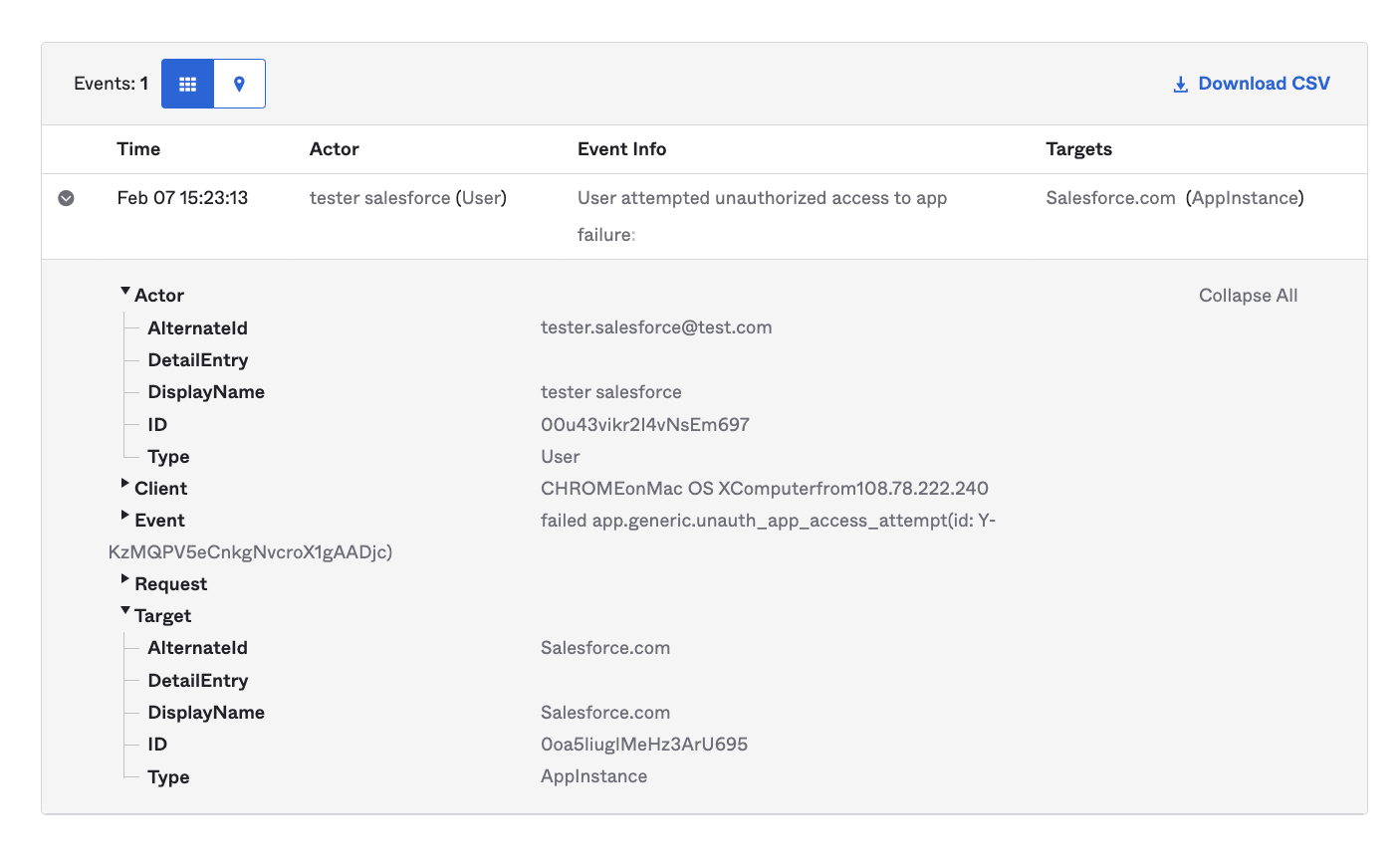This screenshot has width=1400, height=862.
Task: Click the Collapse All link
Action: pyautogui.click(x=1248, y=295)
